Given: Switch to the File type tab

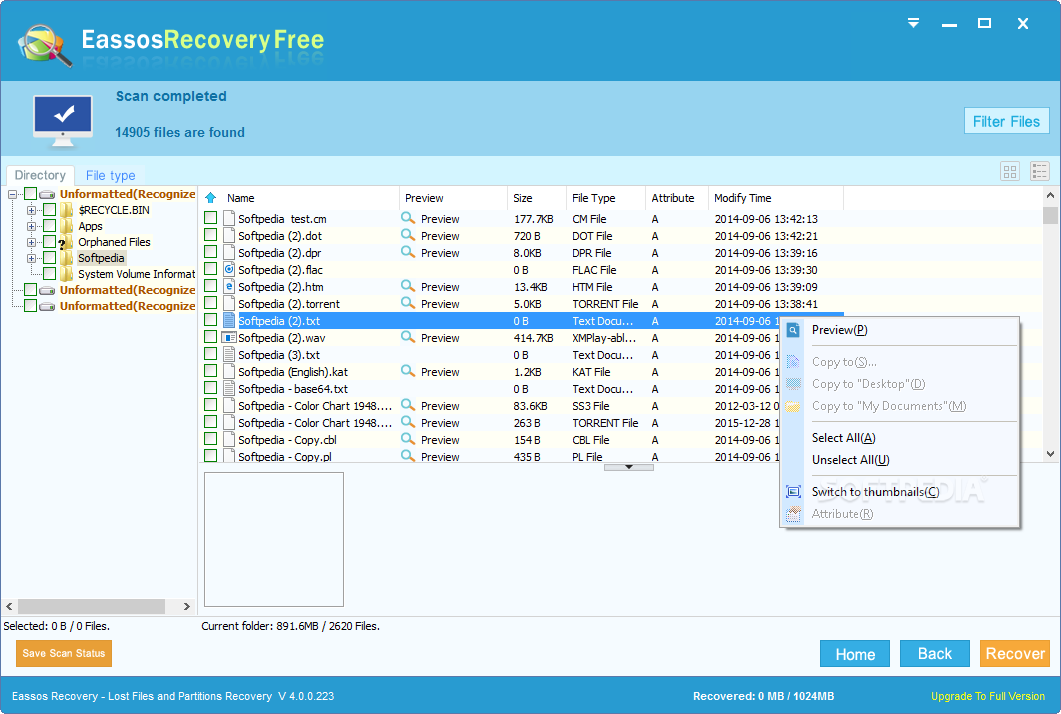Looking at the screenshot, I should pyautogui.click(x=110, y=175).
